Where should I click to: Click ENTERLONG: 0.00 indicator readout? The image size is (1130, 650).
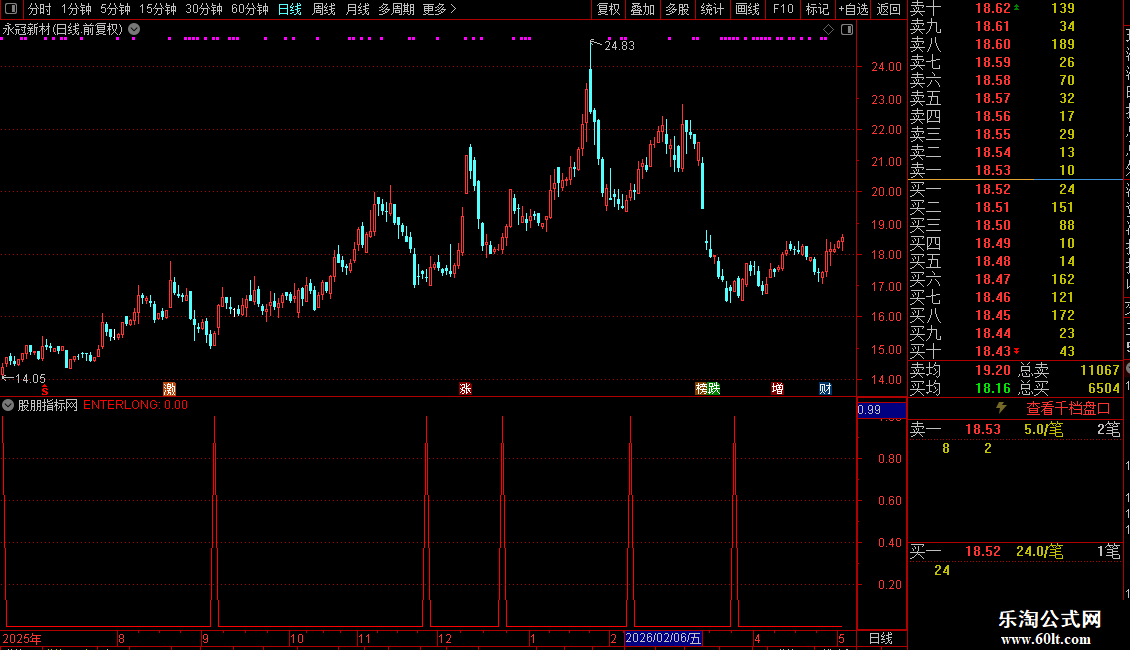[x=135, y=405]
